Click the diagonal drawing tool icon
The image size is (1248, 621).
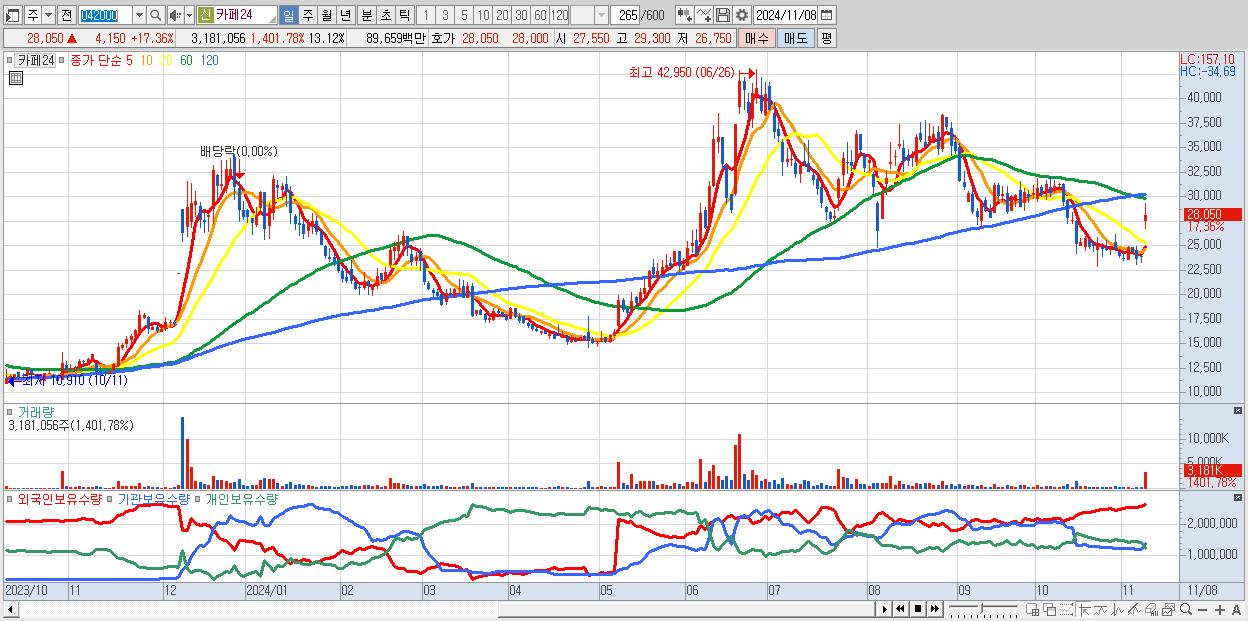click(x=1134, y=610)
